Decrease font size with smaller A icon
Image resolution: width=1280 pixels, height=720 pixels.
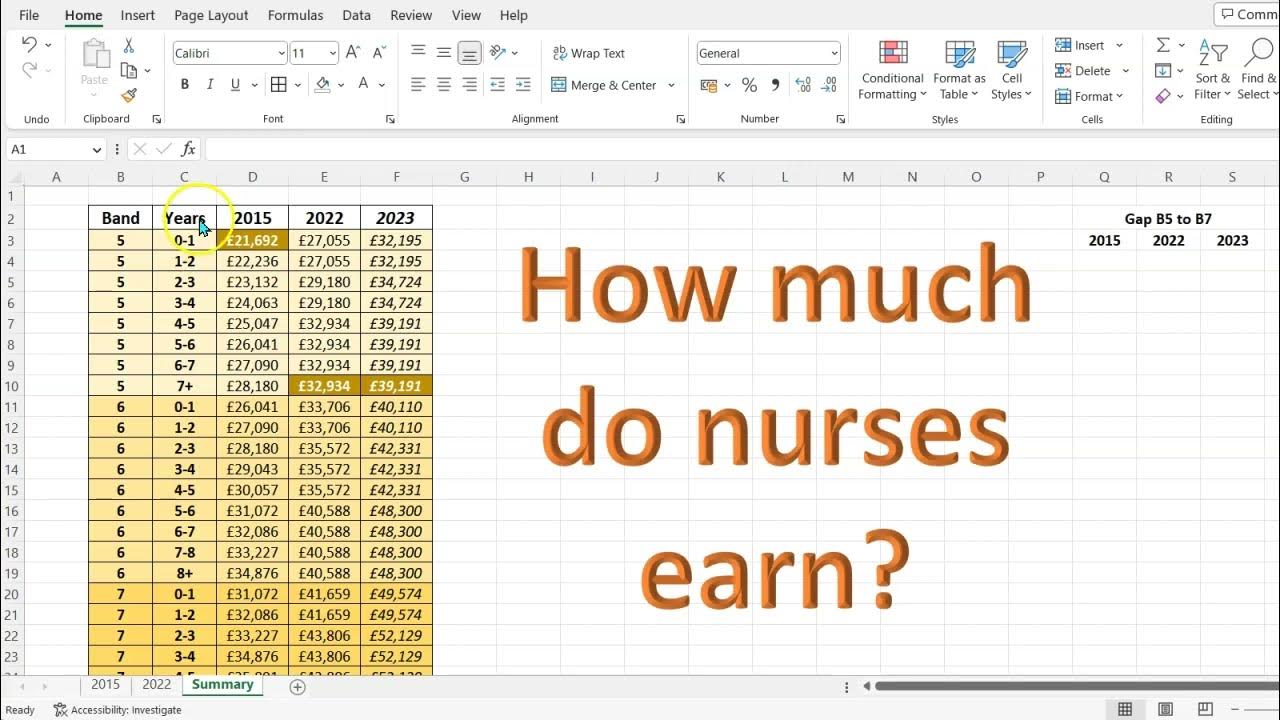point(379,53)
